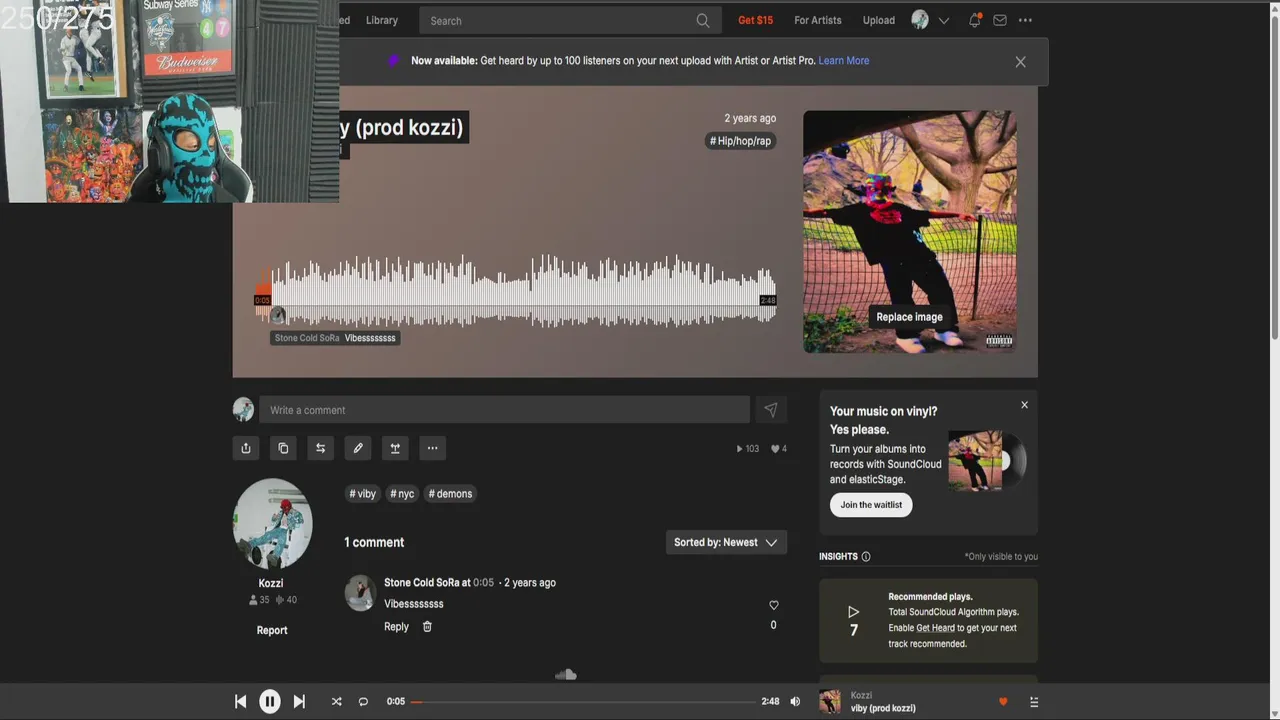Click the track likes count 4
The height and width of the screenshot is (720, 1280).
pyautogui.click(x=778, y=449)
